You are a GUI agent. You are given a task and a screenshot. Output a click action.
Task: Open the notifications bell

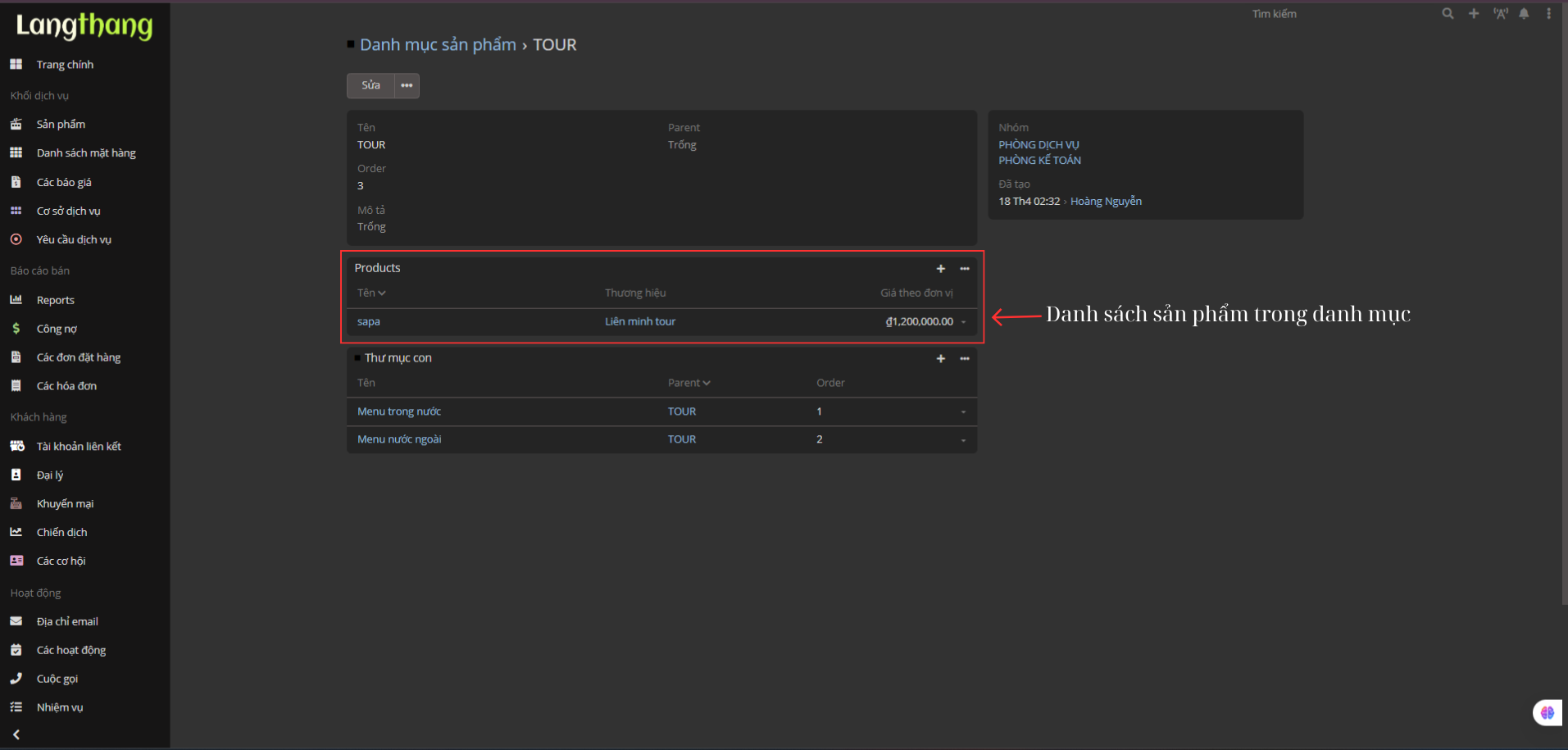coord(1524,14)
